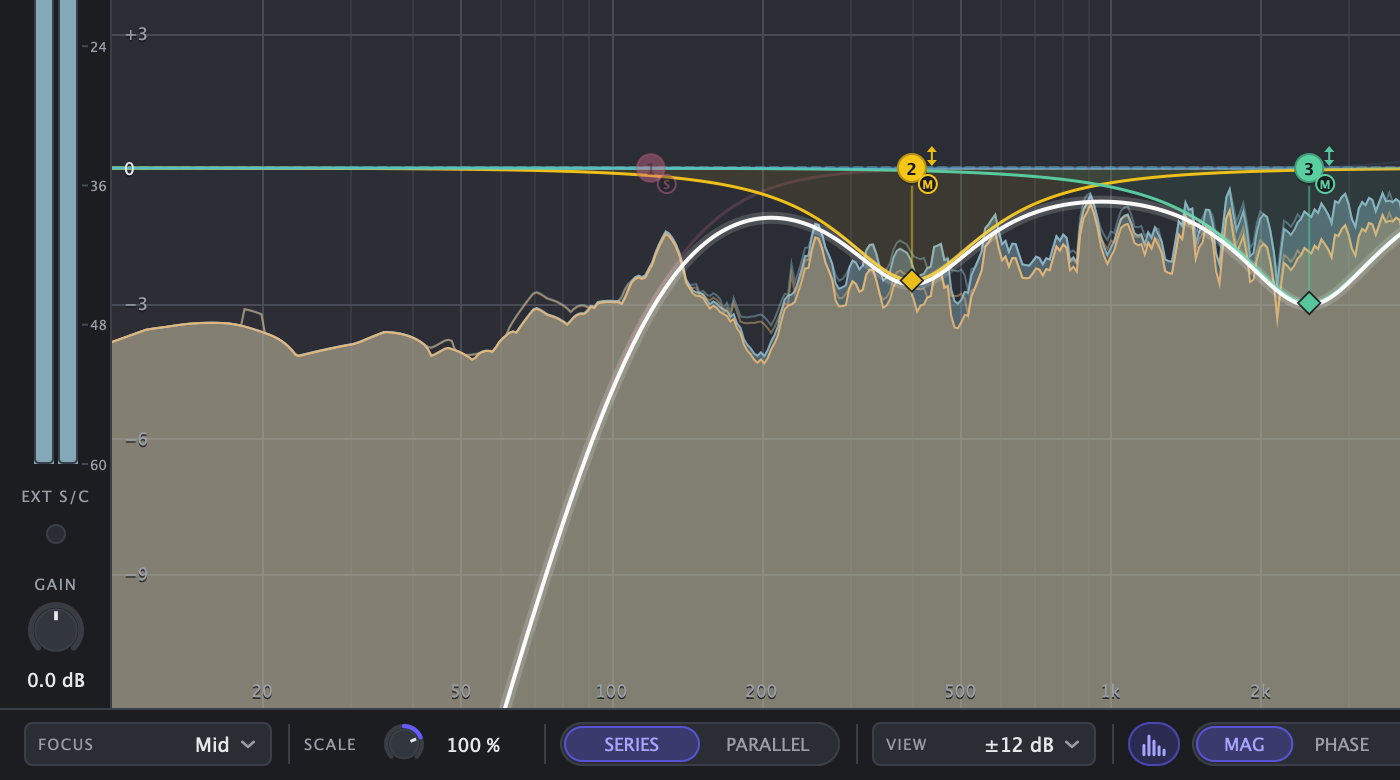The height and width of the screenshot is (780, 1400).
Task: Click the 100 Hz frequency label
Action: tap(611, 691)
